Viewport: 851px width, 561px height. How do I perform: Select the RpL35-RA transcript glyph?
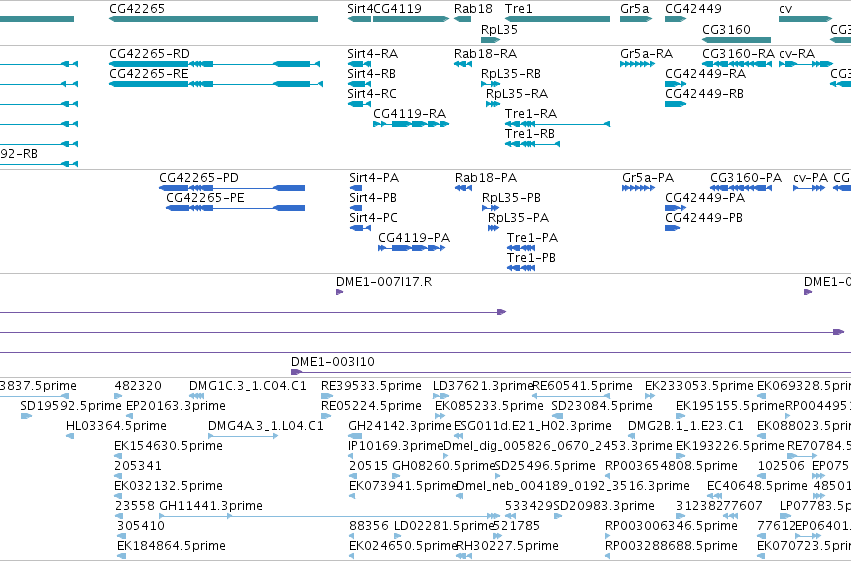click(493, 104)
